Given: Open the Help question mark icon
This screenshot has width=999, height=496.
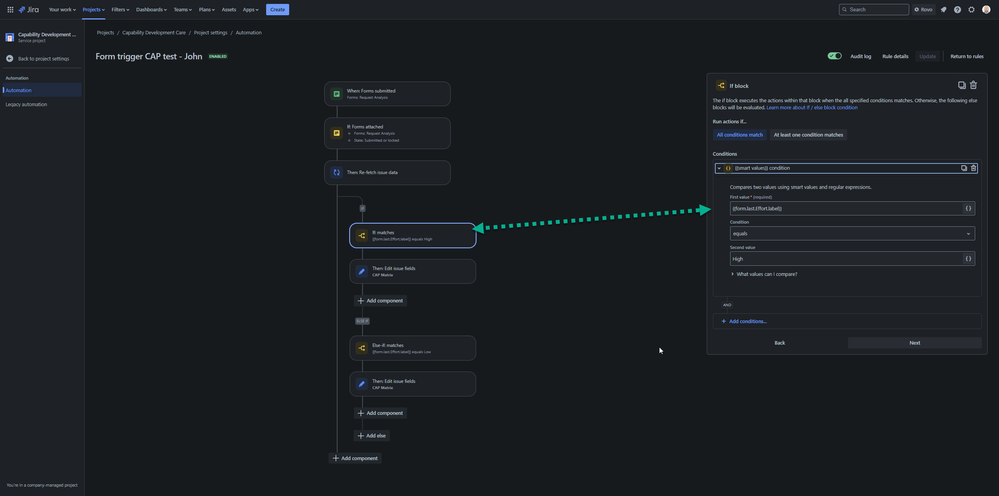Looking at the screenshot, I should click(958, 10).
